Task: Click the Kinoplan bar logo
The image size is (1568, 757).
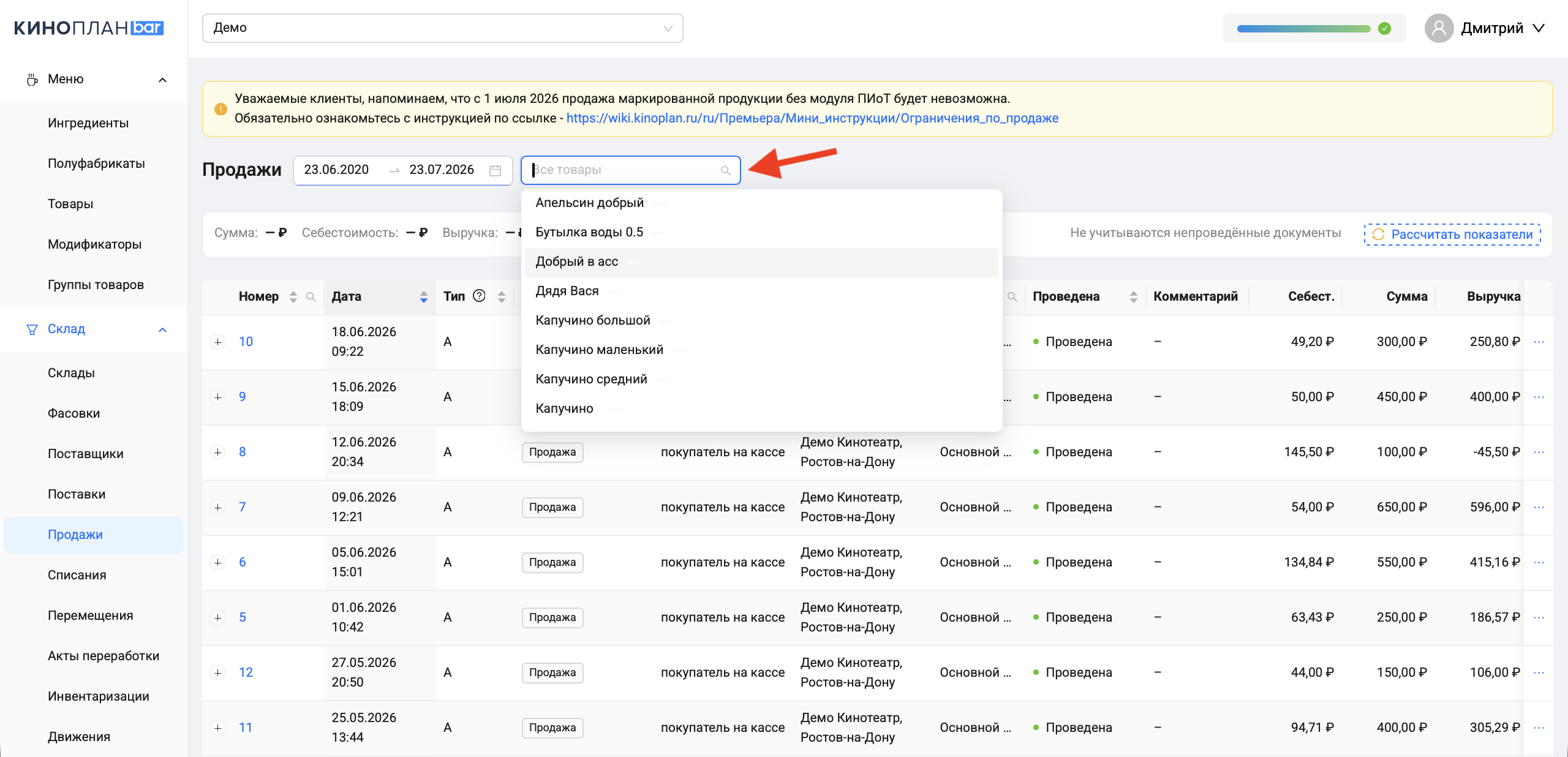Action: click(89, 28)
